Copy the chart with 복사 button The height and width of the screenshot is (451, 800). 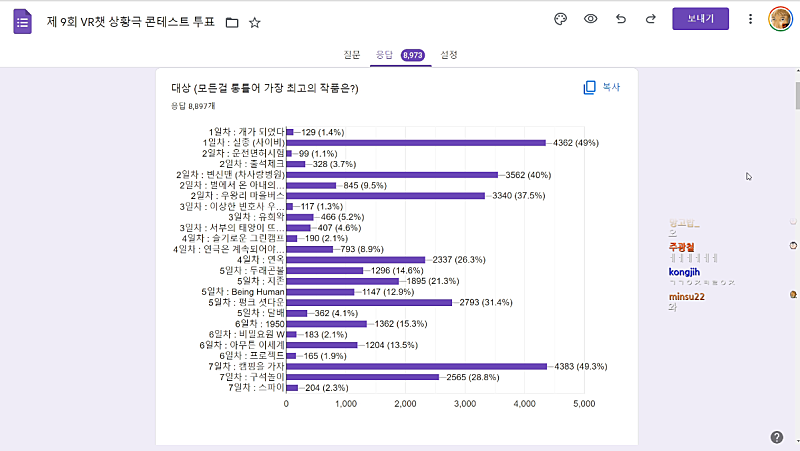tap(602, 87)
